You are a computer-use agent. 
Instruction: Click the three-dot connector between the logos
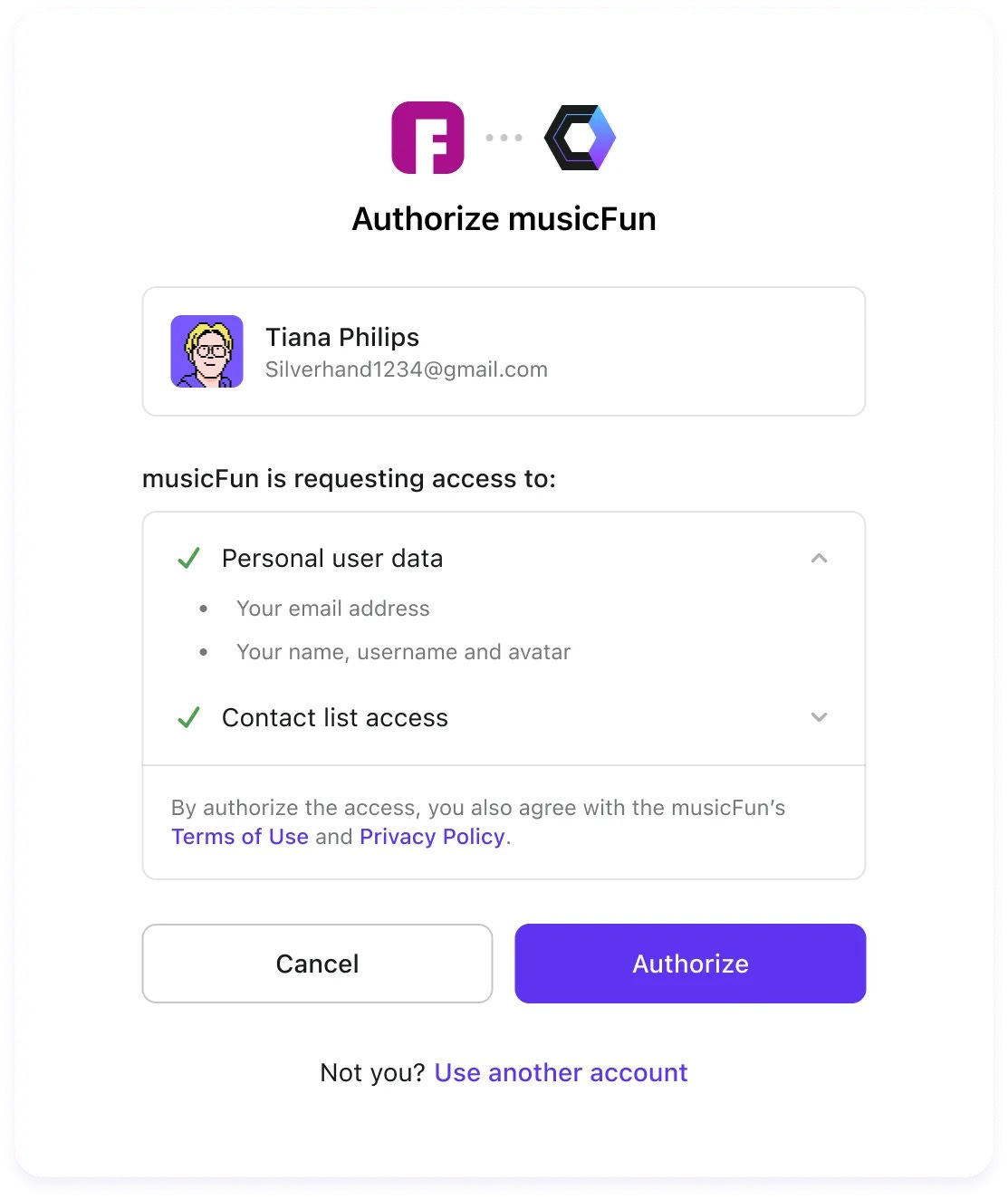504,138
